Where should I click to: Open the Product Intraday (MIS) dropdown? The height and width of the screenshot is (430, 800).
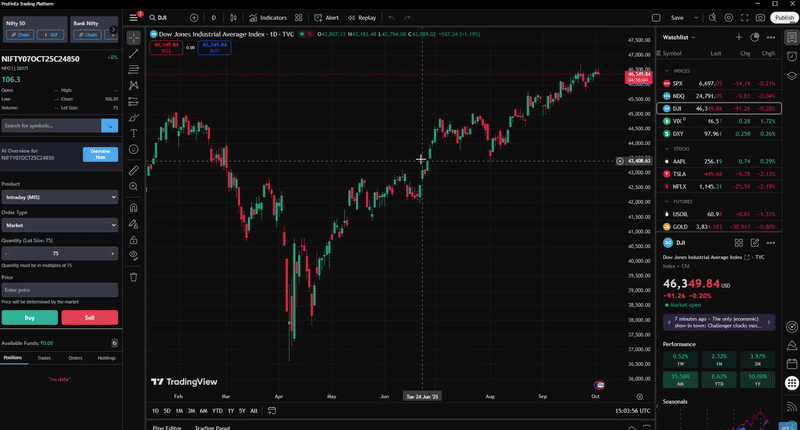point(60,197)
